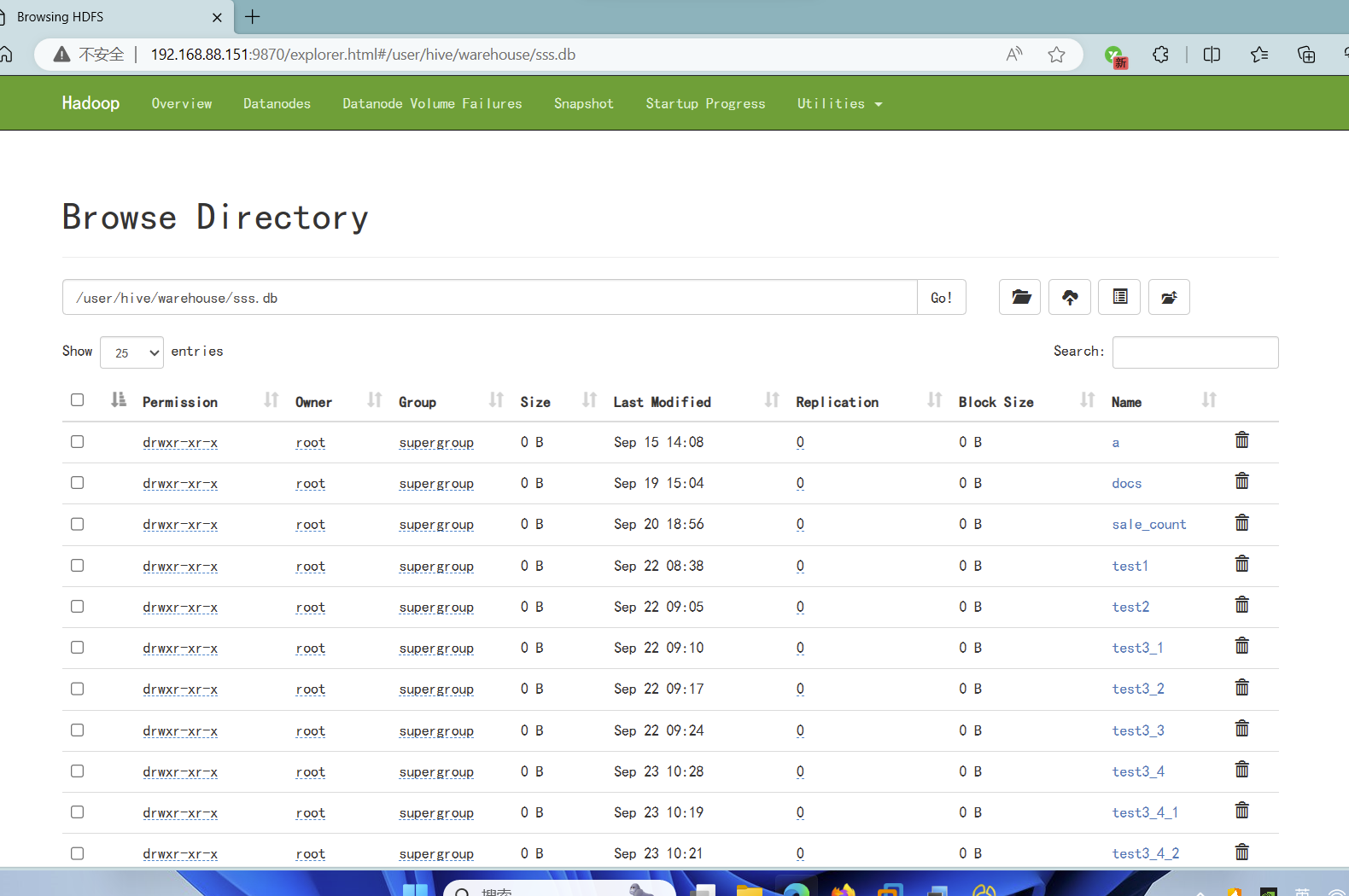
Task: Sort by Permission column sort icon
Action: (272, 399)
